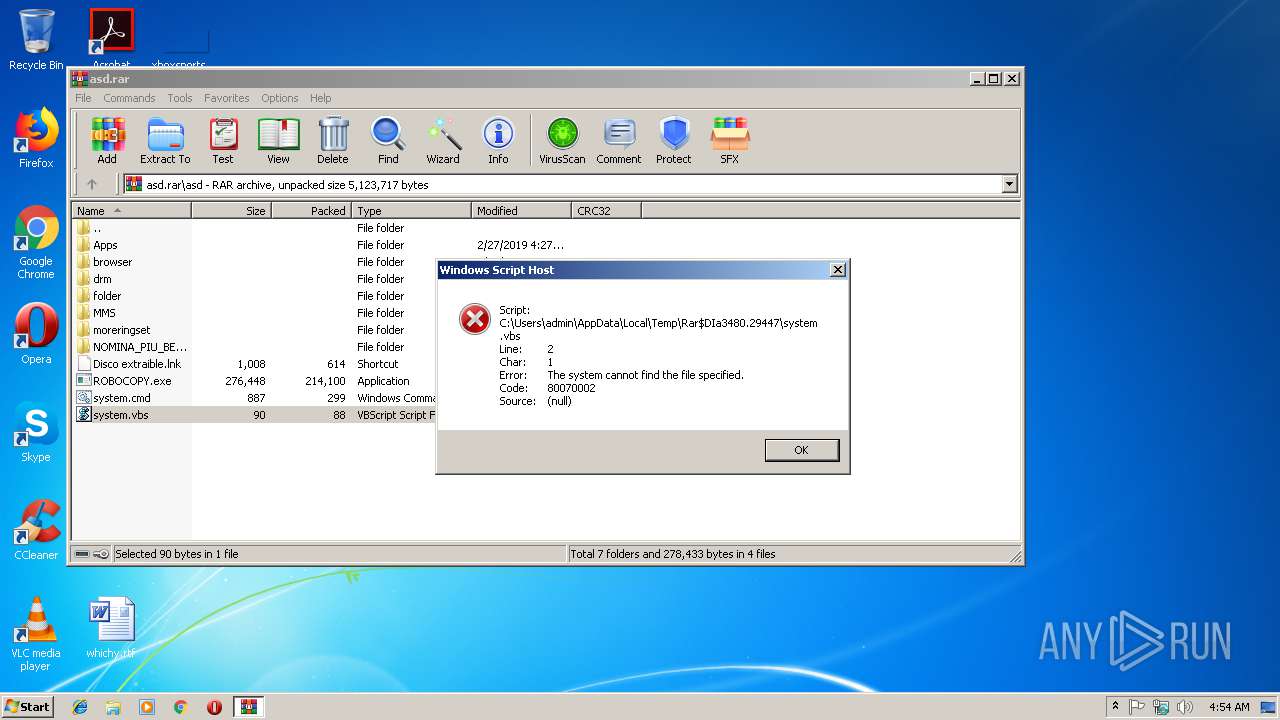Click the volume speaker tray icon
Viewport: 1280px width, 720px height.
click(1185, 707)
